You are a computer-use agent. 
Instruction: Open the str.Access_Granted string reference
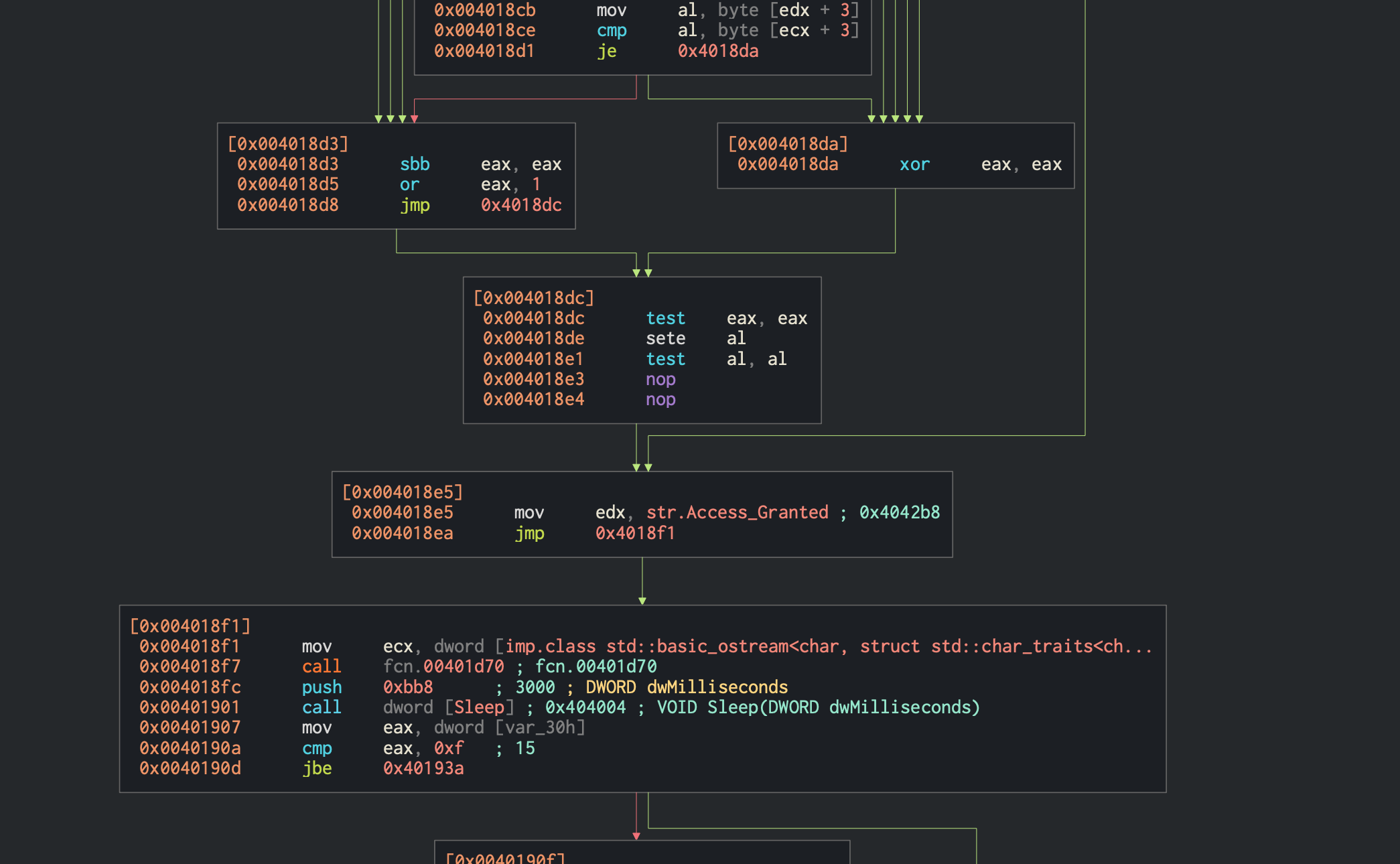point(738,512)
